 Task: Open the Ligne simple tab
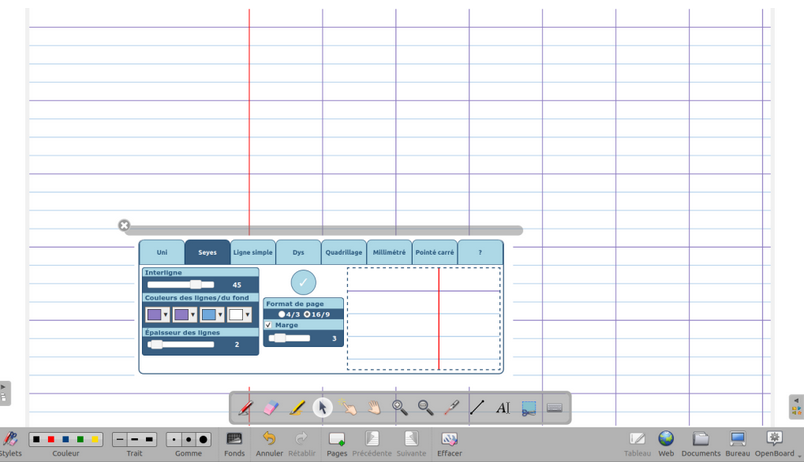tap(253, 252)
